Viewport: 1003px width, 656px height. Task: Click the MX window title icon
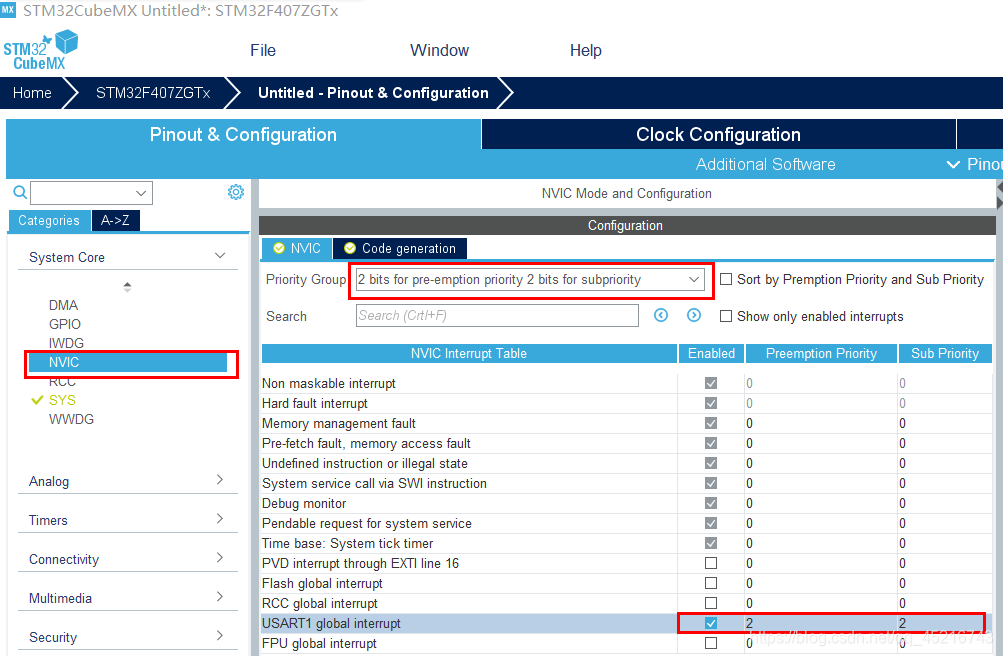coord(8,10)
